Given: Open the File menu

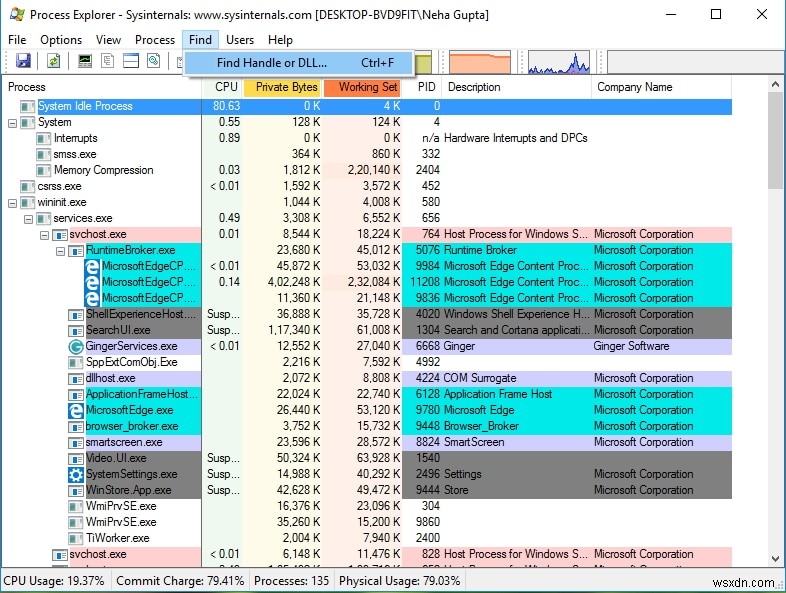Looking at the screenshot, I should point(17,40).
